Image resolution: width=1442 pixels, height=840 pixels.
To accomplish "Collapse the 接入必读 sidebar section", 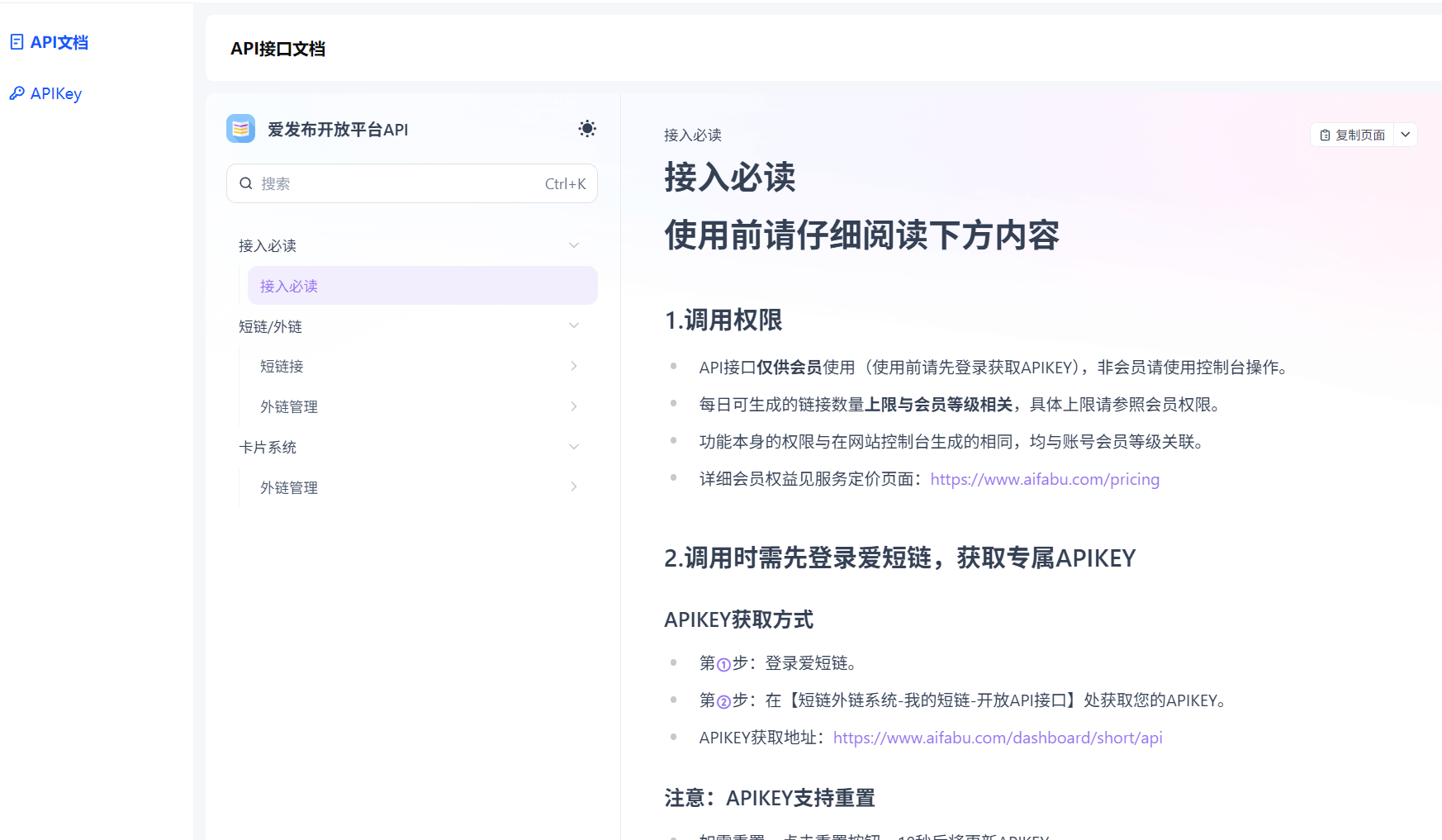I will [x=574, y=245].
